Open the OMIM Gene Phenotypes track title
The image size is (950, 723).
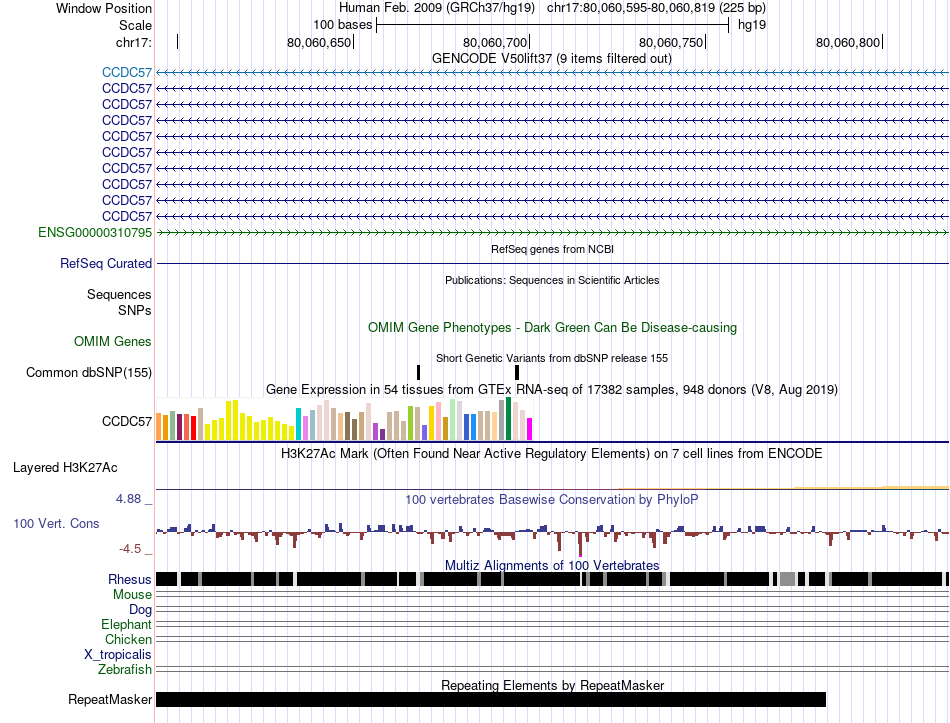552,328
